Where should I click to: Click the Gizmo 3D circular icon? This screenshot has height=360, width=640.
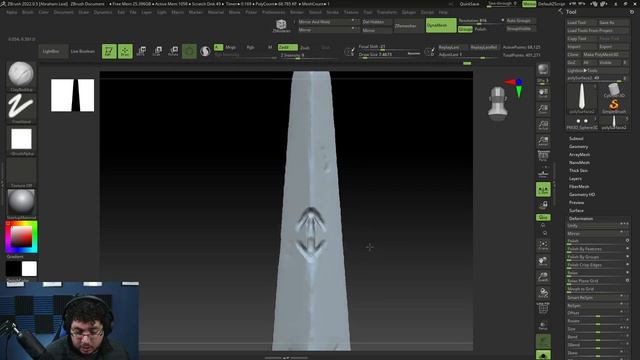click(x=189, y=51)
